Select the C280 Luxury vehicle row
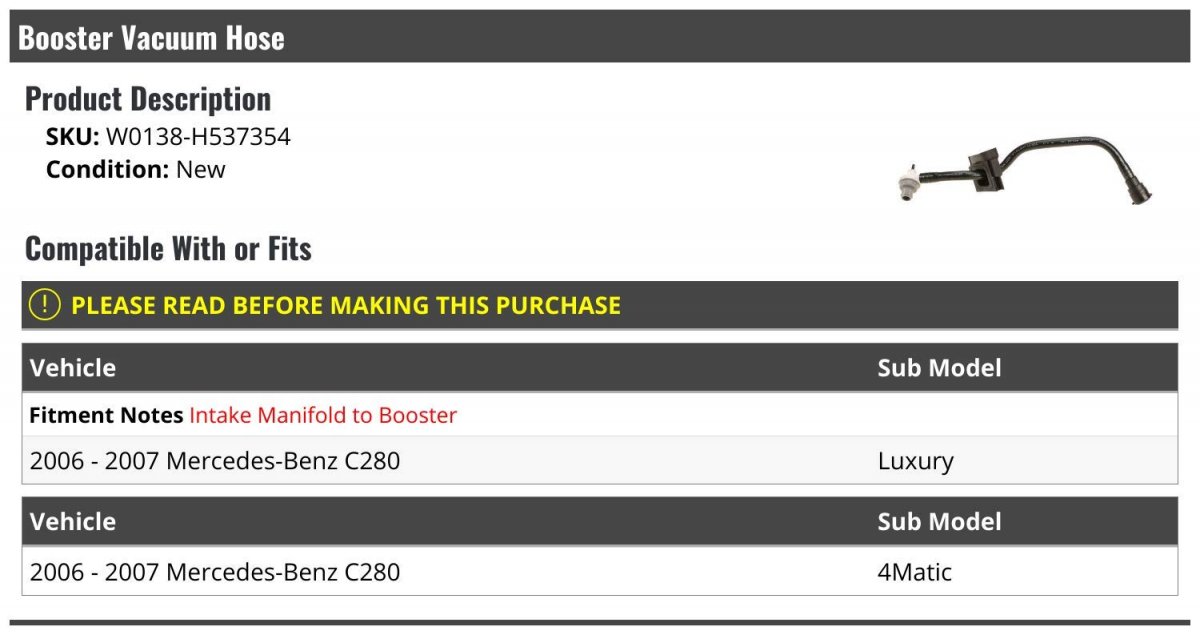 [x=600, y=461]
